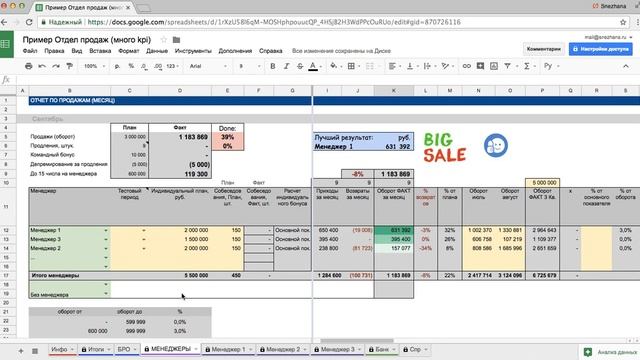Open the Arial font dropdown
The width and height of the screenshot is (640, 360).
[208, 66]
